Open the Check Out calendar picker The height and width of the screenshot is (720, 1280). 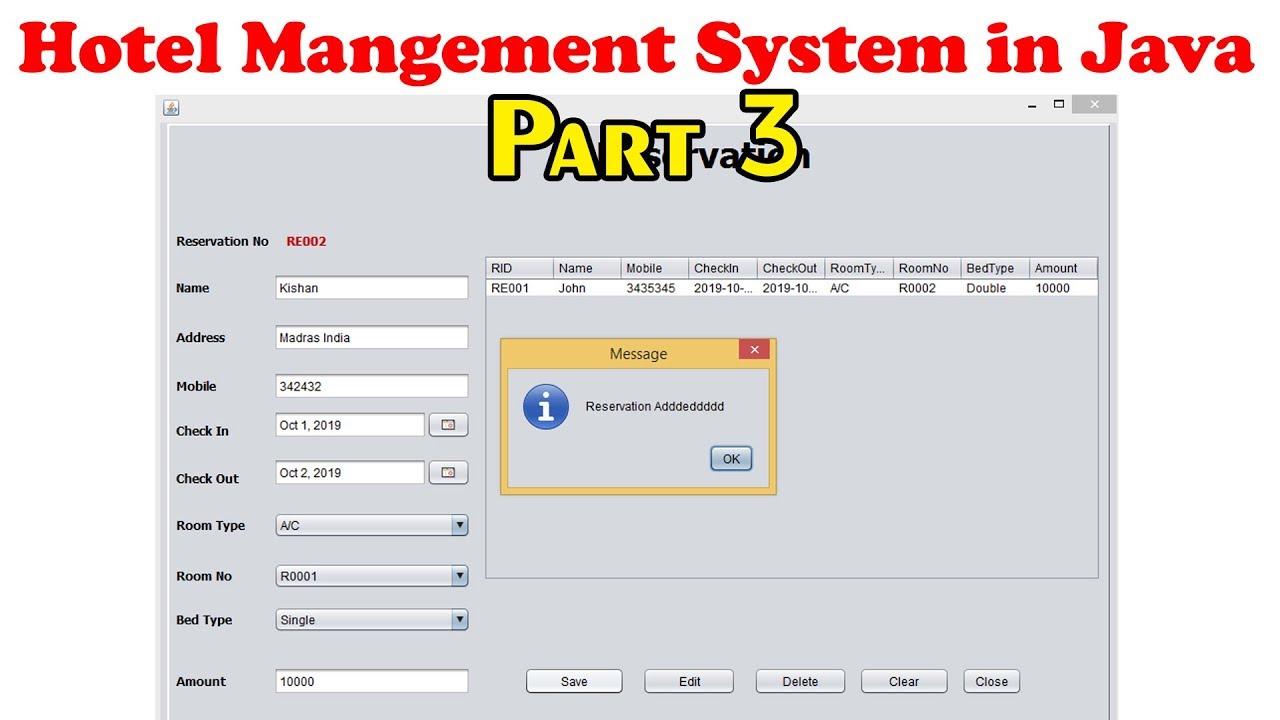448,473
